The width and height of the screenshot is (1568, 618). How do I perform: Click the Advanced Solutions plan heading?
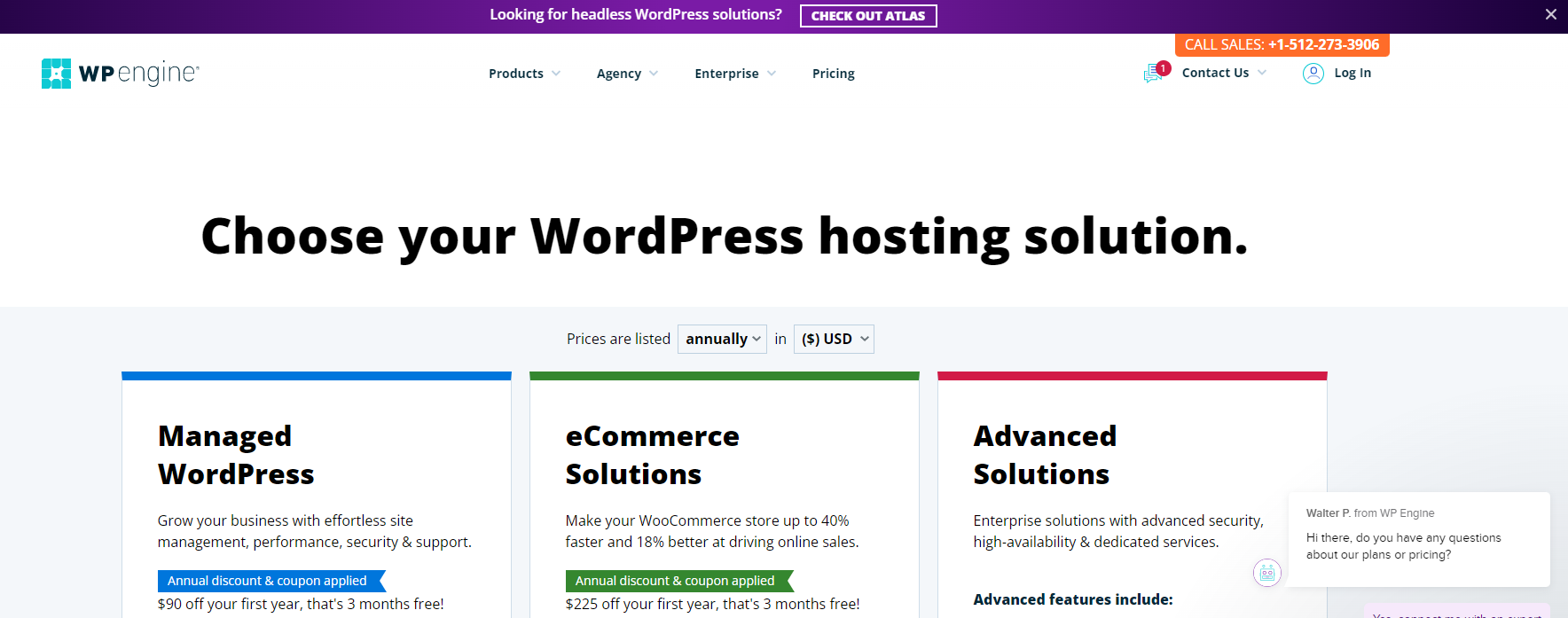point(1045,455)
